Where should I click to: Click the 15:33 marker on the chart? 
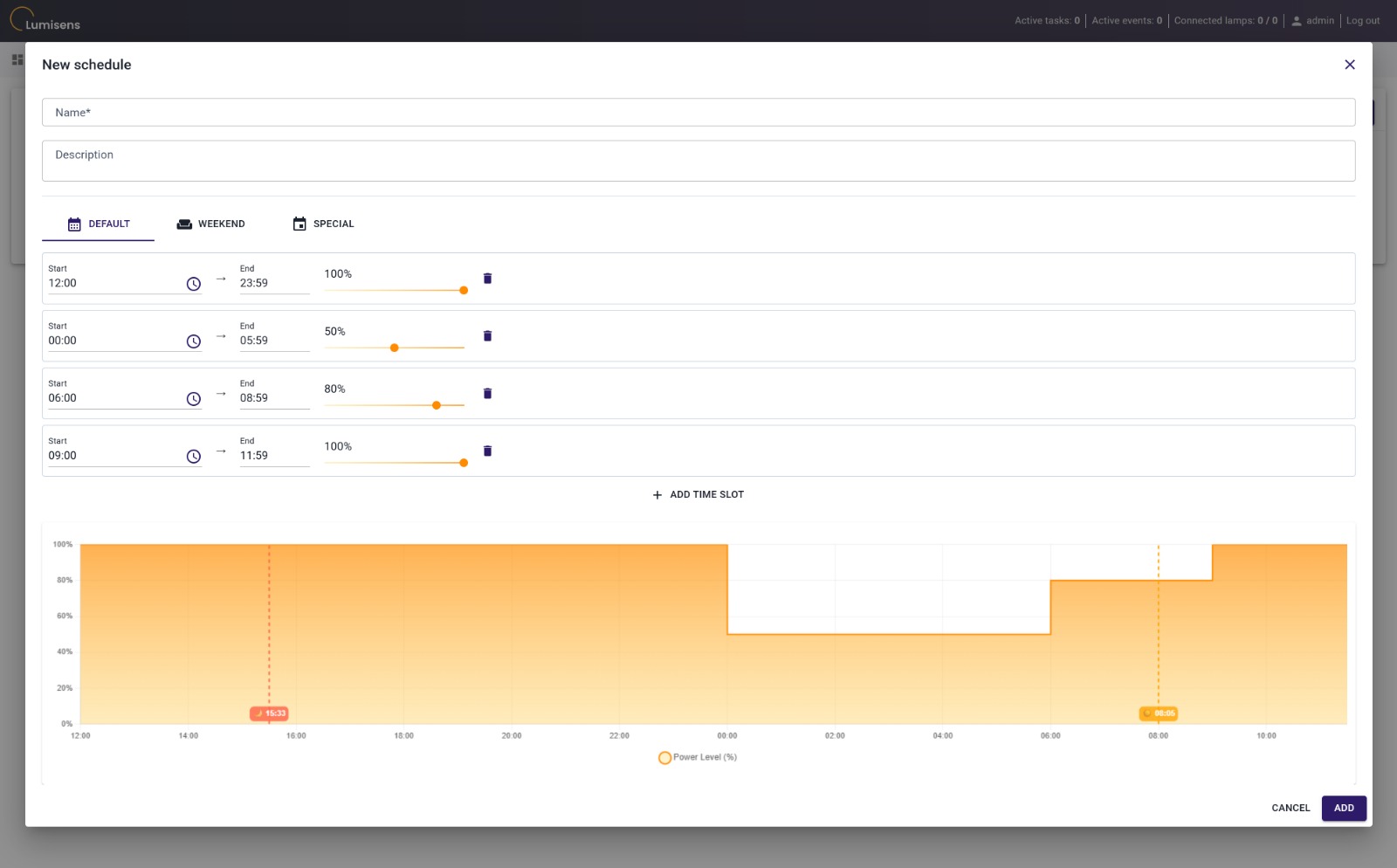(x=269, y=714)
